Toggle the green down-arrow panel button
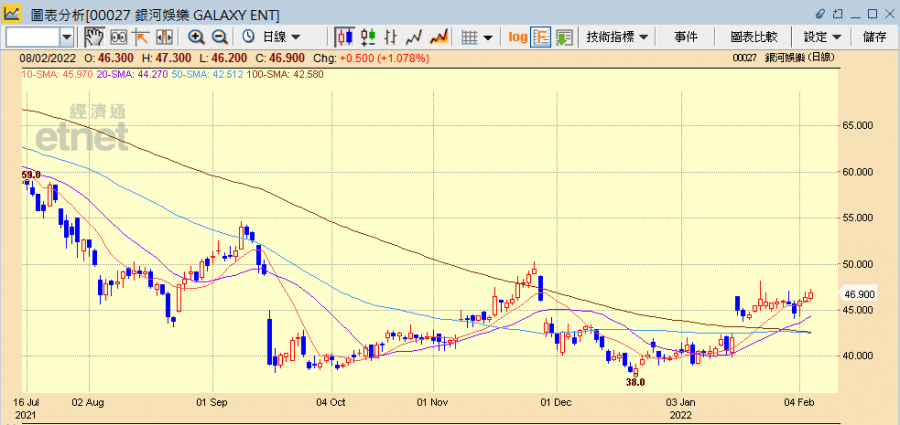The image size is (900, 425). click(x=564, y=37)
